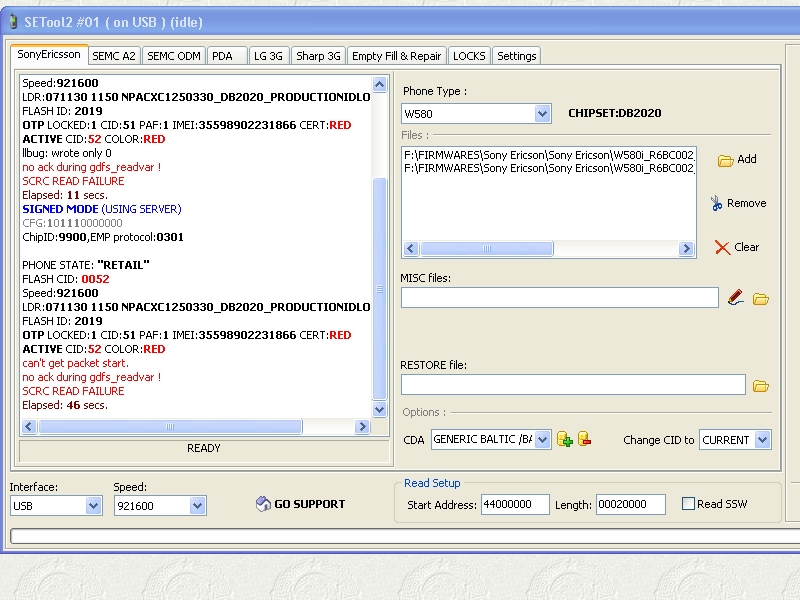The width and height of the screenshot is (800, 600).
Task: Click the Files list scroll right arrow
Action: pos(686,248)
